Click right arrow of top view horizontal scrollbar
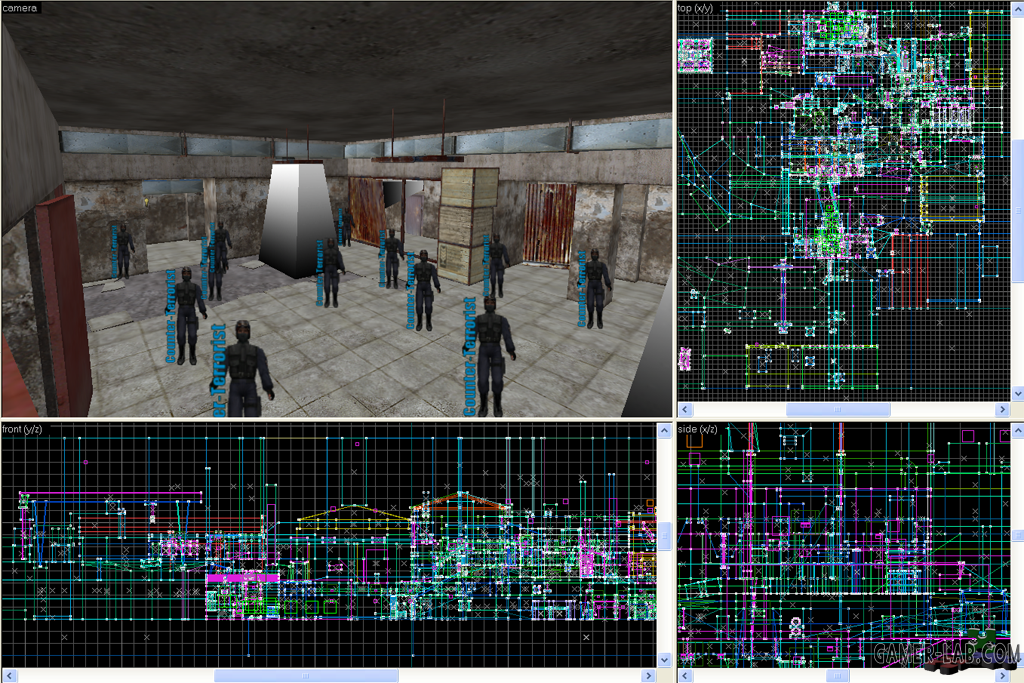Image resolution: width=1024 pixels, height=683 pixels. [x=1003, y=409]
